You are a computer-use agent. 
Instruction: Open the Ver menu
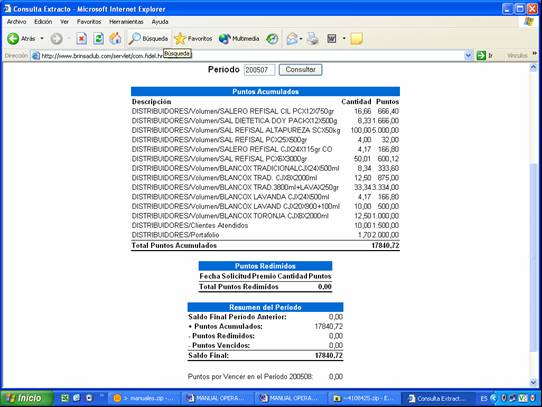[64, 21]
